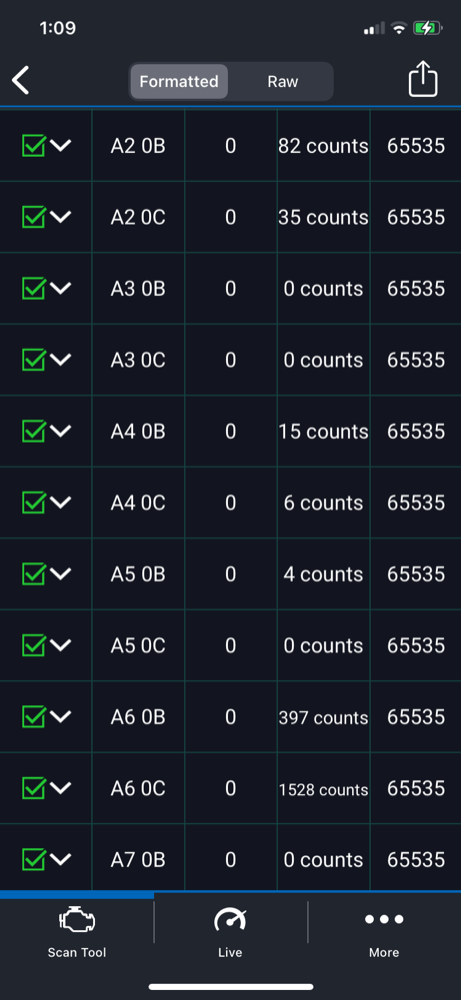Tap the cellular signal bars icon
The height and width of the screenshot is (1000, 461).
pyautogui.click(x=374, y=28)
